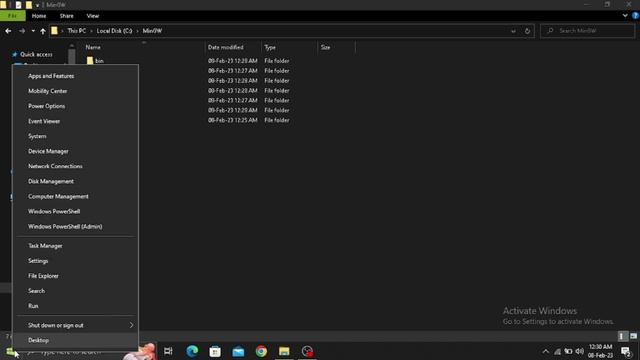Go back with the Back arrow

pyautogui.click(x=8, y=31)
